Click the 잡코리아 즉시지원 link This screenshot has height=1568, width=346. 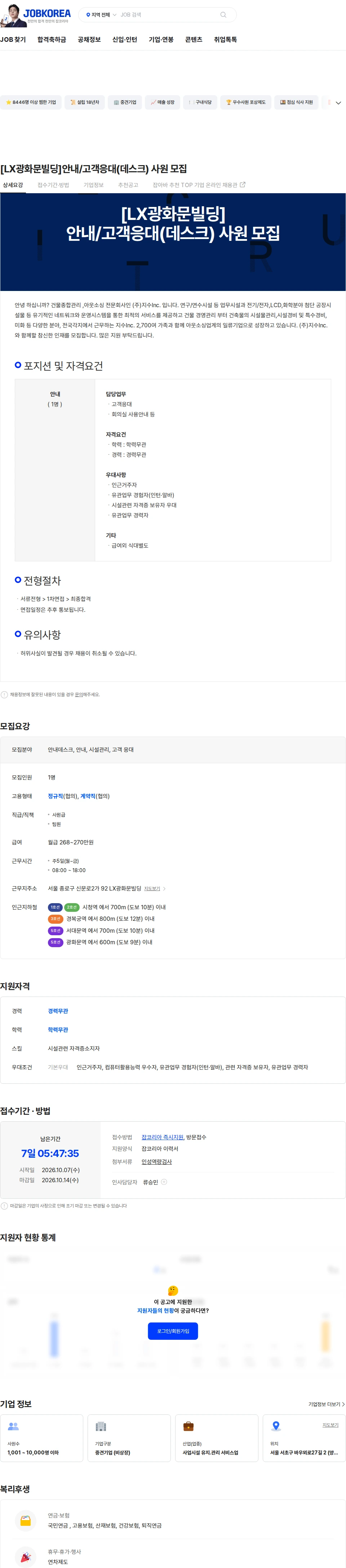[x=162, y=1137]
